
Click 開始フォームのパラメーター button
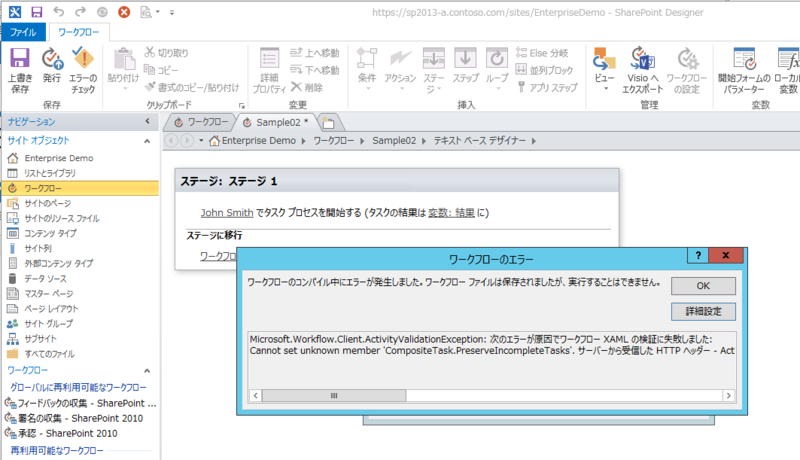(744, 71)
